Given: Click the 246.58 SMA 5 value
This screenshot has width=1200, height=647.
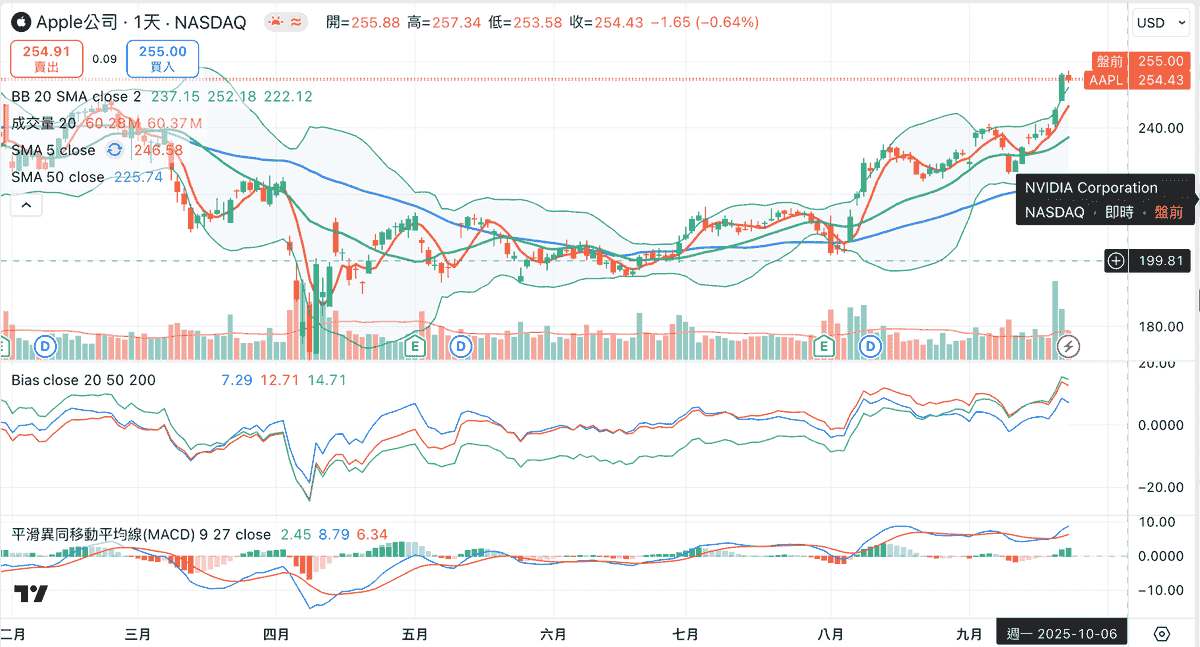Looking at the screenshot, I should click(158, 150).
